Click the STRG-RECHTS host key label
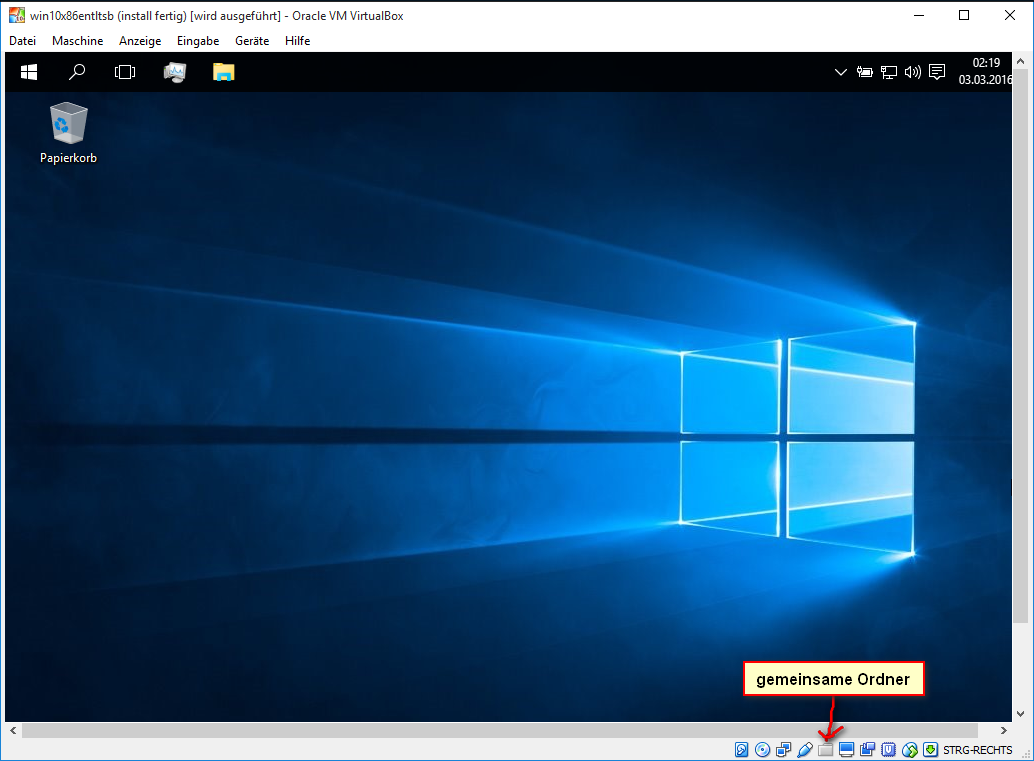Image resolution: width=1034 pixels, height=761 pixels. coord(977,750)
